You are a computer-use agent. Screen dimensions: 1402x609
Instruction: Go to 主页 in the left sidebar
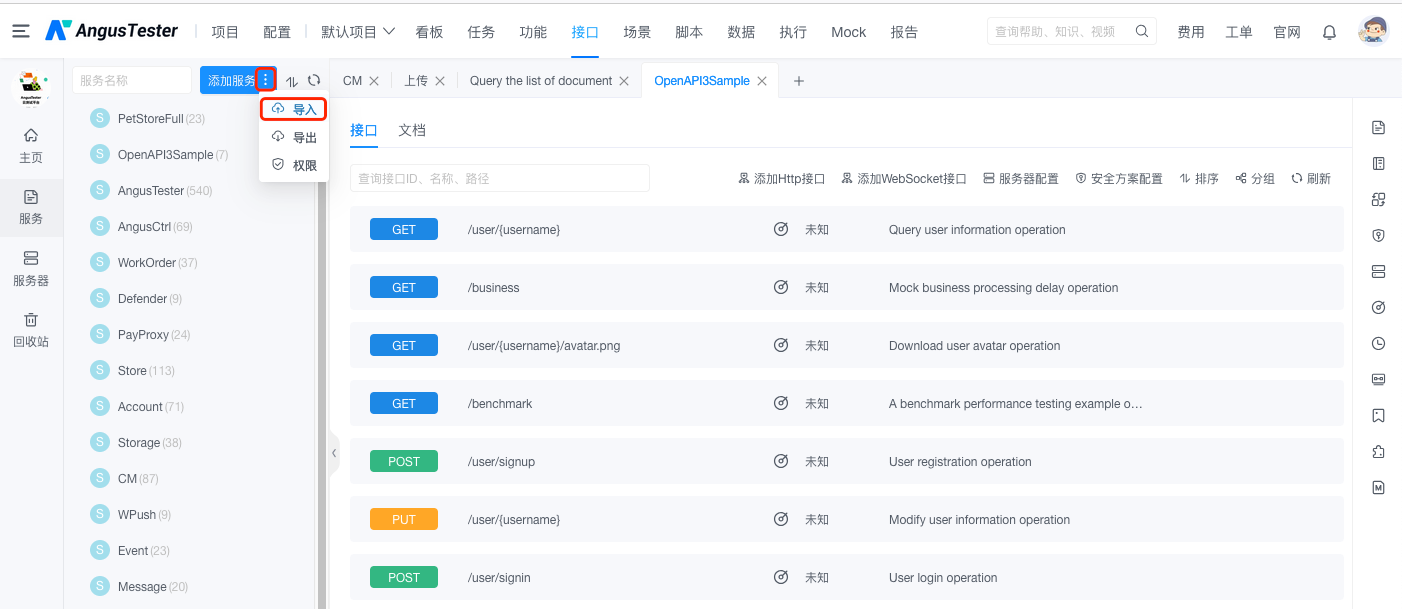(x=31, y=146)
